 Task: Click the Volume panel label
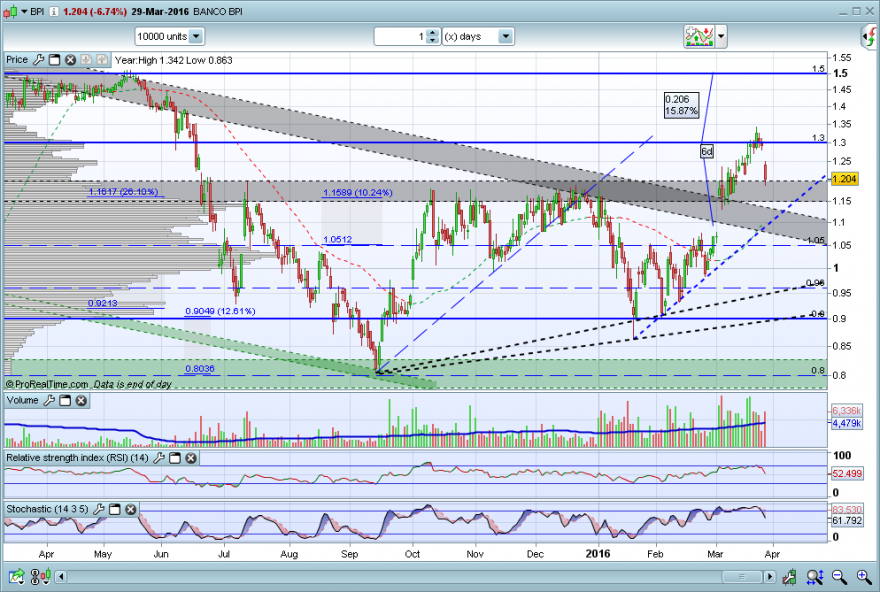point(22,400)
